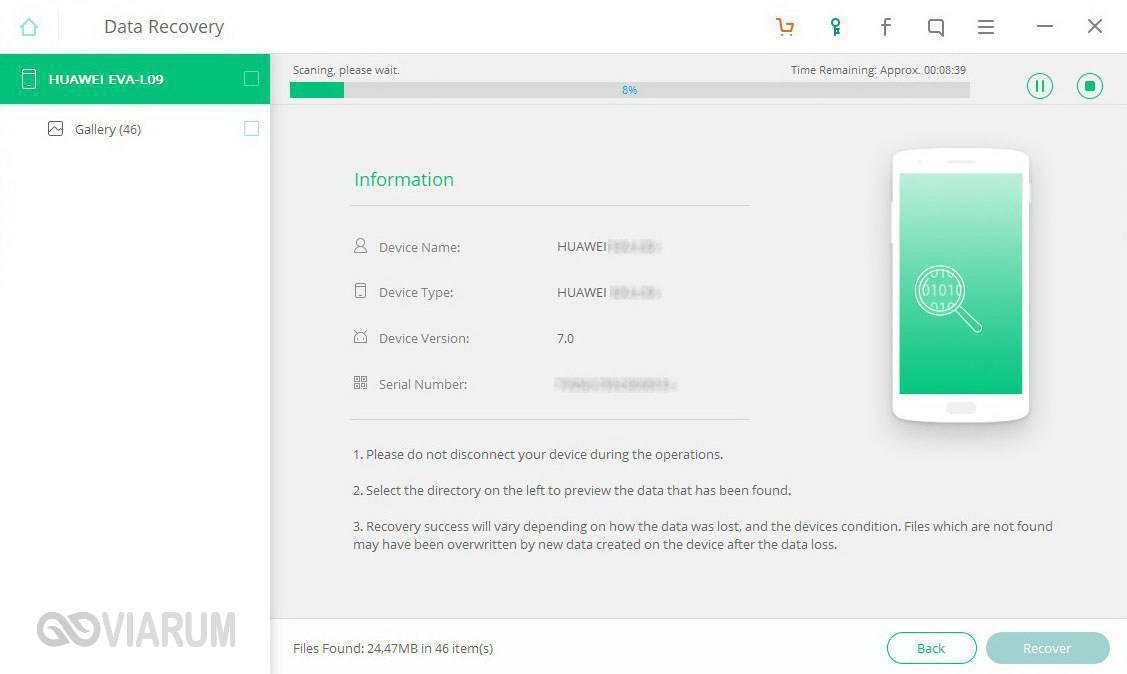This screenshot has width=1127, height=674.
Task: Click the Gallery image icon
Action: click(56, 129)
